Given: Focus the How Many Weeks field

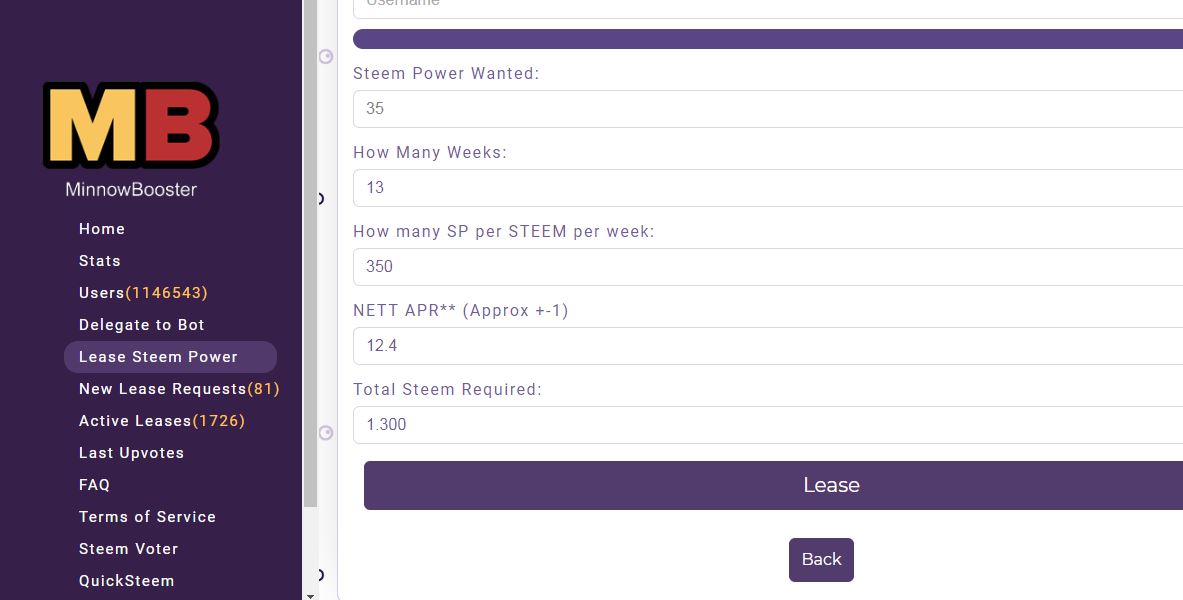Looking at the screenshot, I should coord(768,188).
